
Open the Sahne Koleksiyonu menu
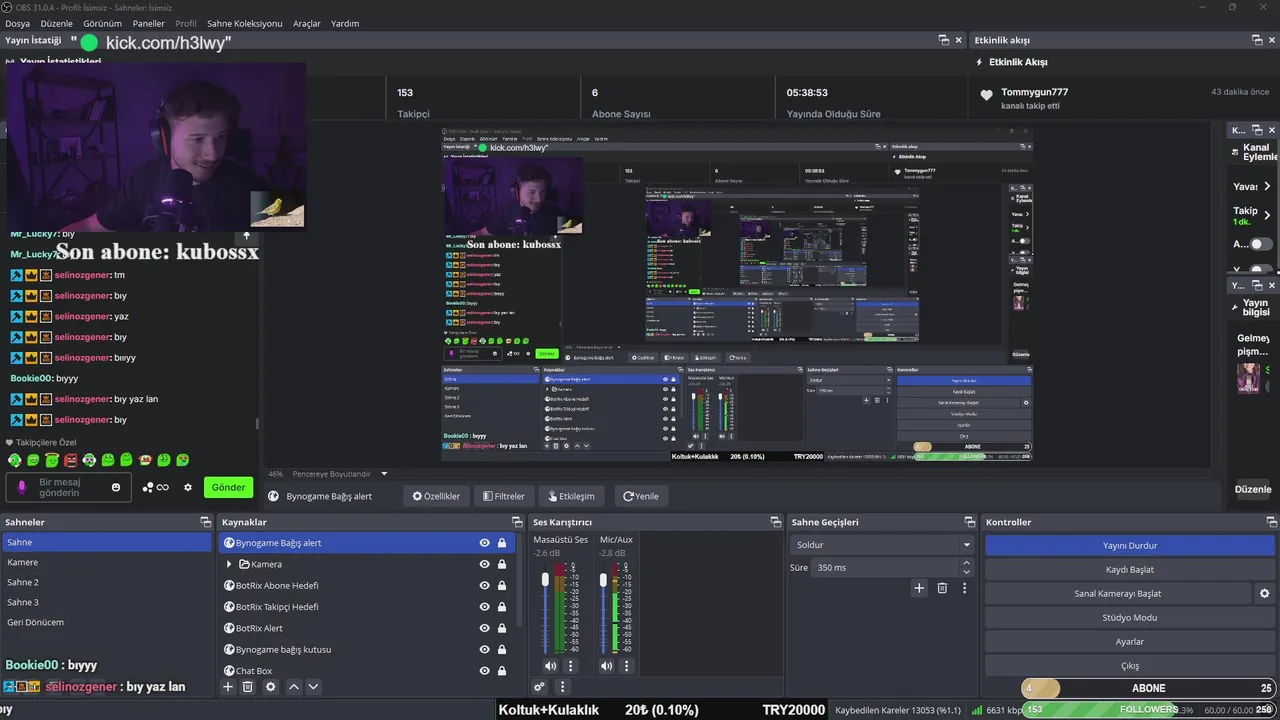coord(244,23)
